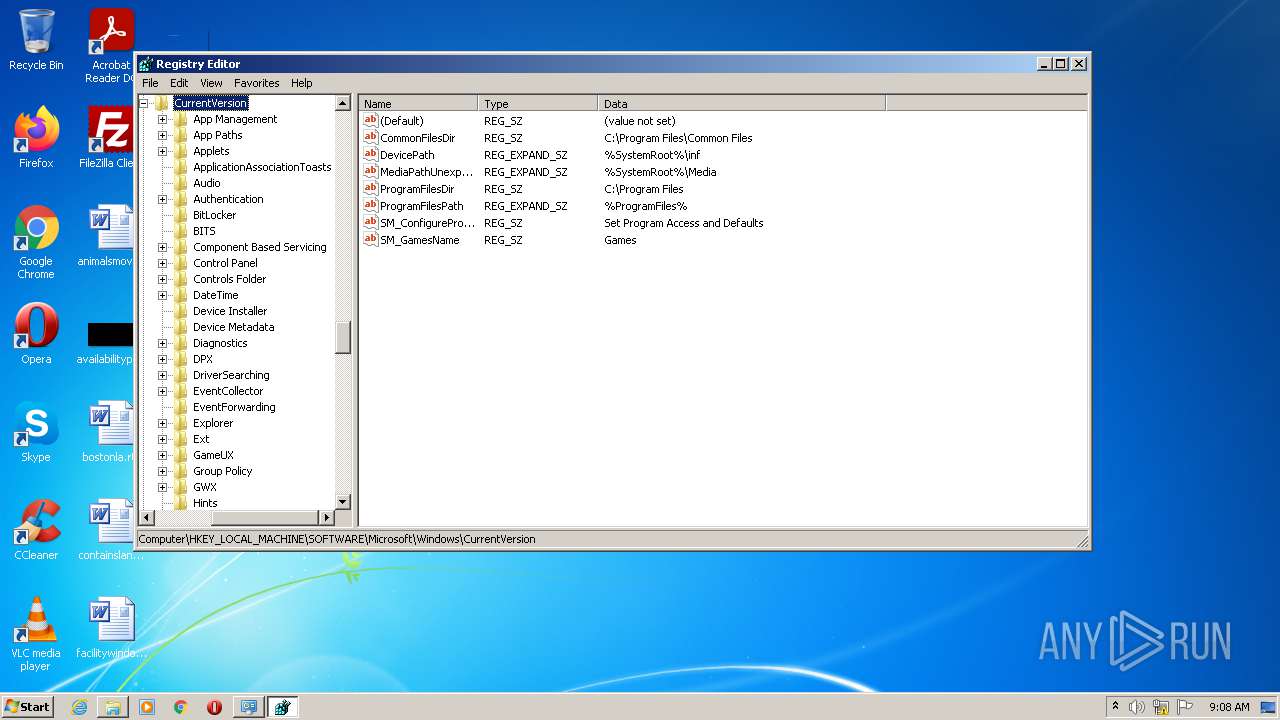The width and height of the screenshot is (1280, 720).
Task: Open the File menu
Action: pyautogui.click(x=150, y=83)
